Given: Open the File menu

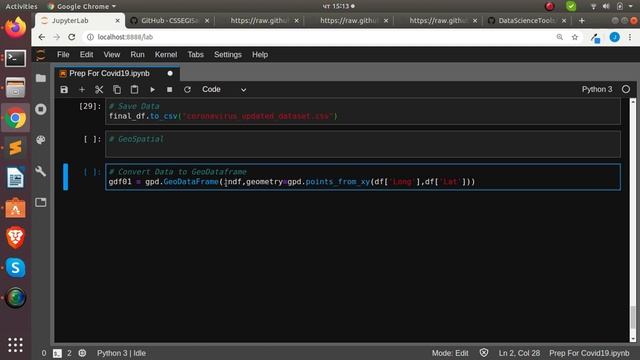Looking at the screenshot, I should (63, 55).
